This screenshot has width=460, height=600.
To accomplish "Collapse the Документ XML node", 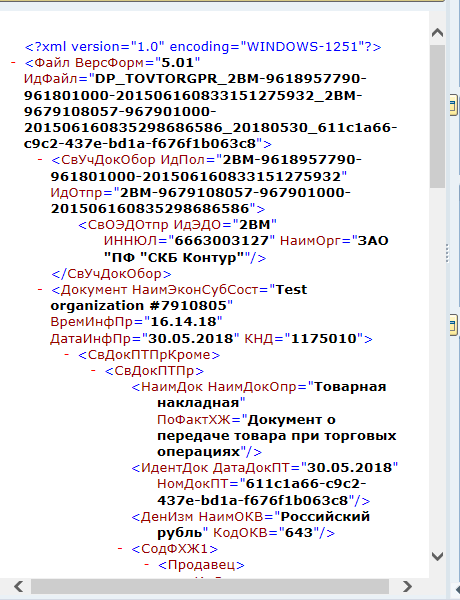I will point(40,289).
